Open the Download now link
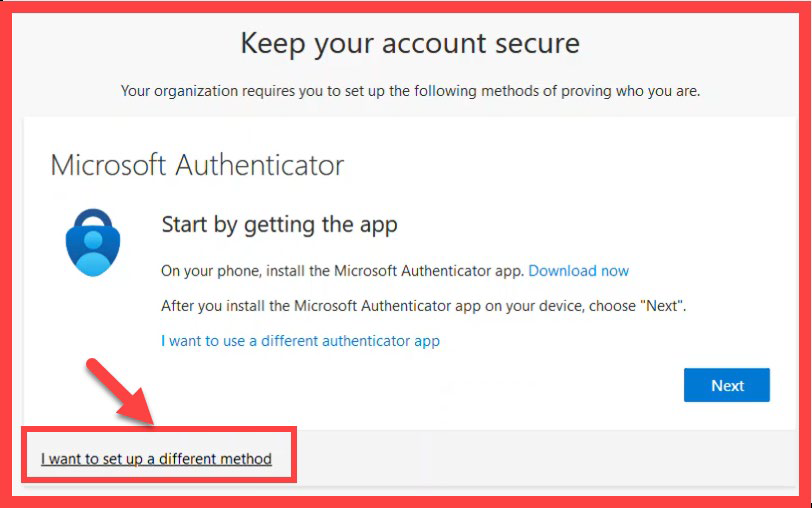 click(578, 271)
